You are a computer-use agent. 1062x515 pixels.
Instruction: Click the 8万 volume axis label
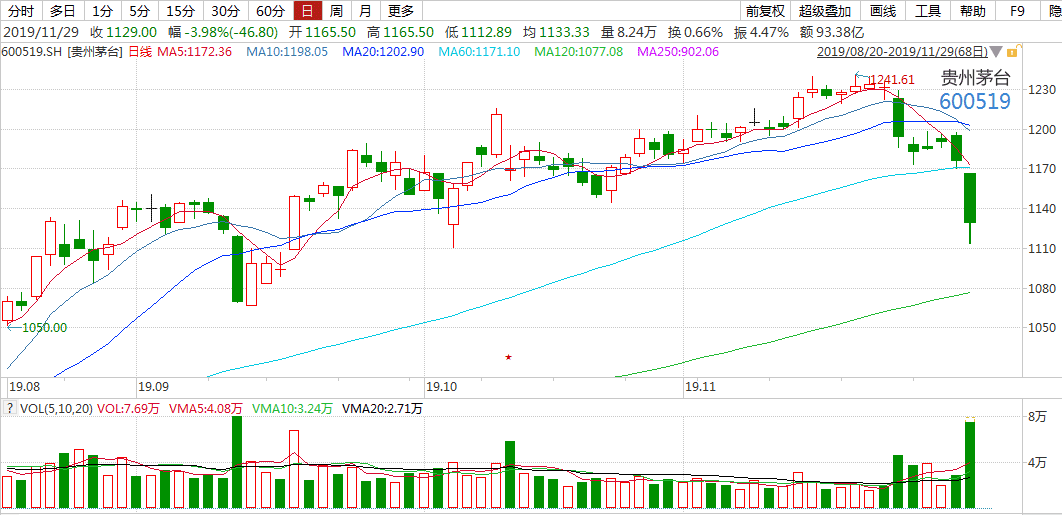tap(1038, 417)
